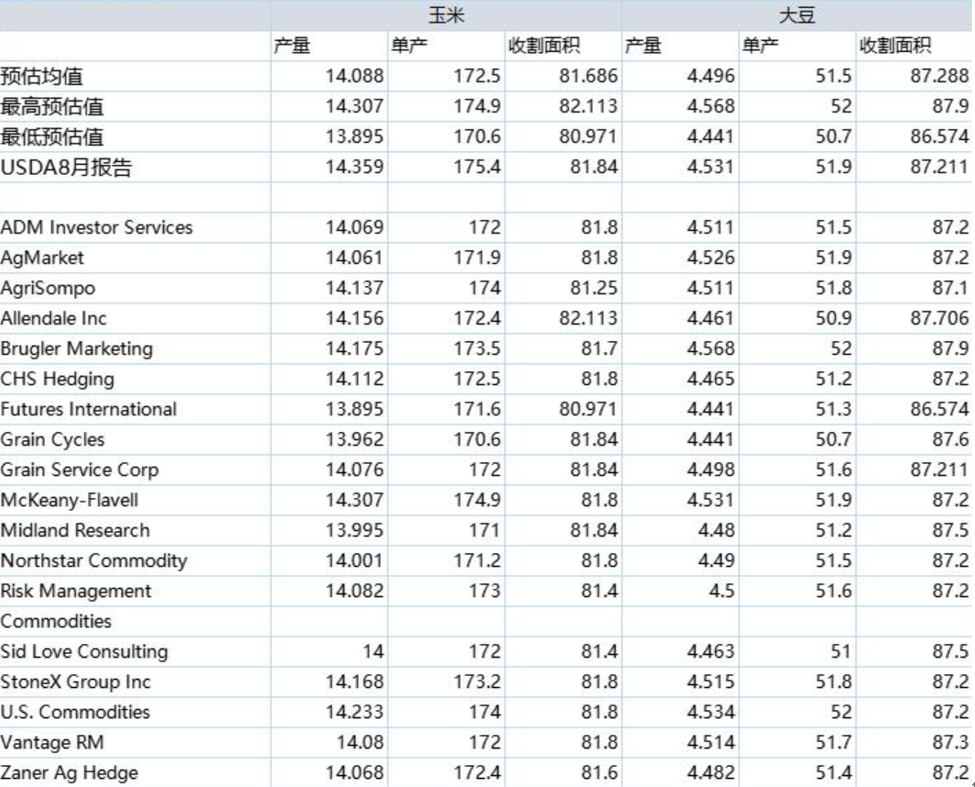The height and width of the screenshot is (787, 975).
Task: Select the AgriSompo row label
Action: point(49,288)
